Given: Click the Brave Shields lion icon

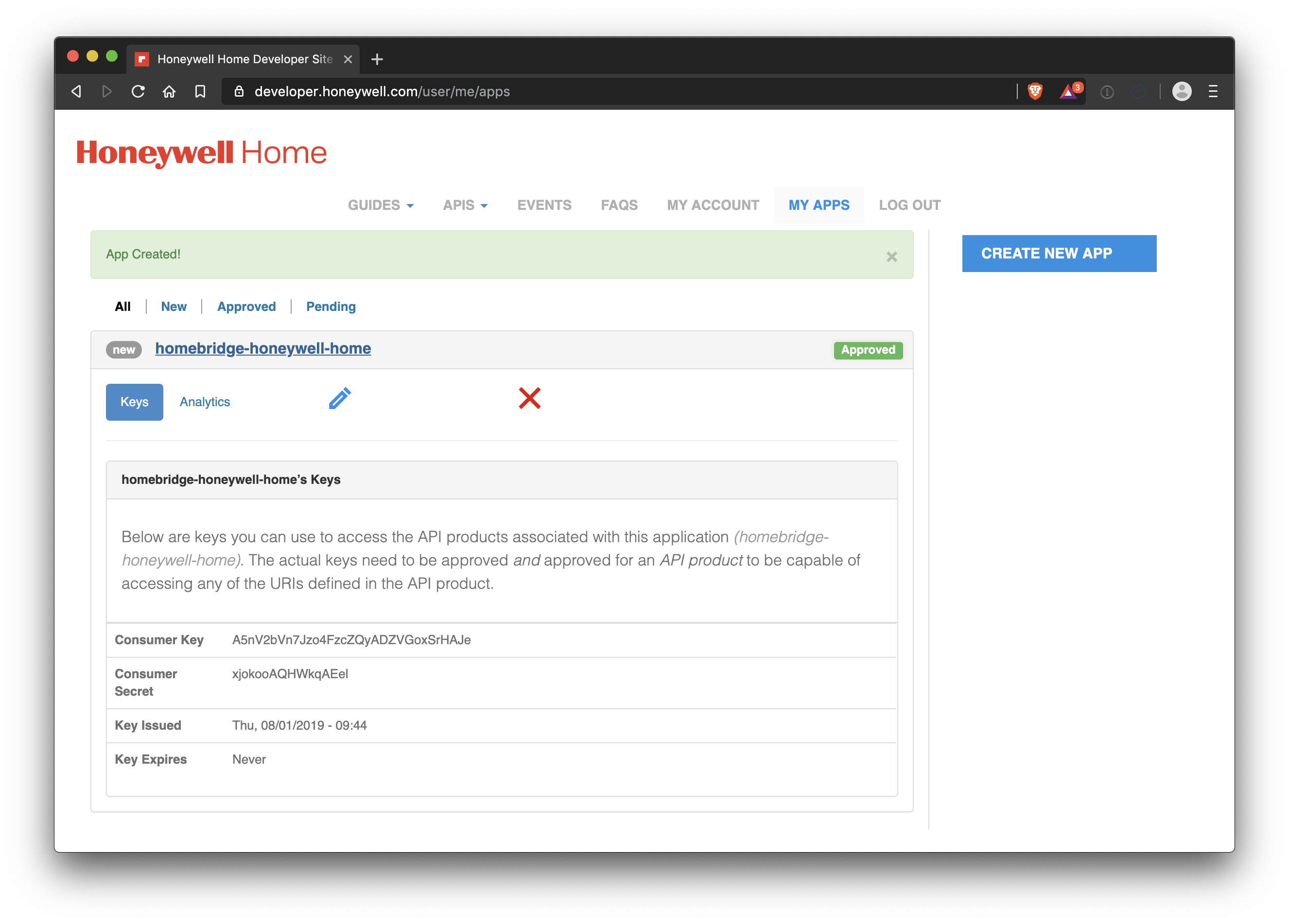Looking at the screenshot, I should (x=1035, y=91).
